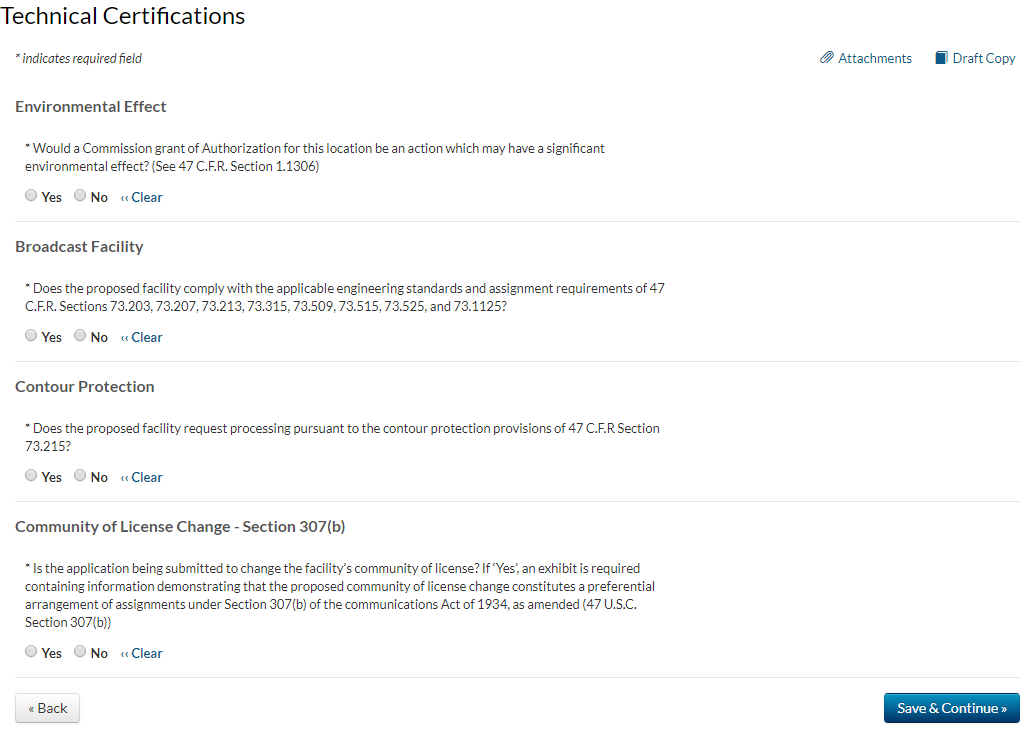Click the Technical Certifications page heading
The width and height of the screenshot is (1031, 756).
click(123, 16)
